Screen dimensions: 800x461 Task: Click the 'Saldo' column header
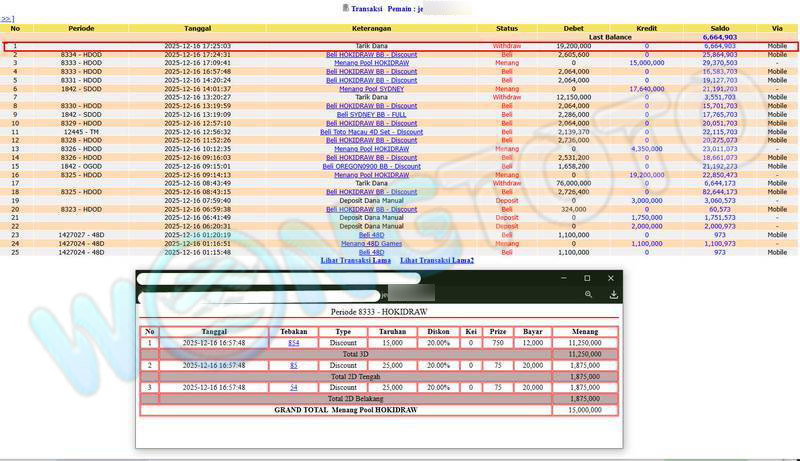click(x=720, y=28)
